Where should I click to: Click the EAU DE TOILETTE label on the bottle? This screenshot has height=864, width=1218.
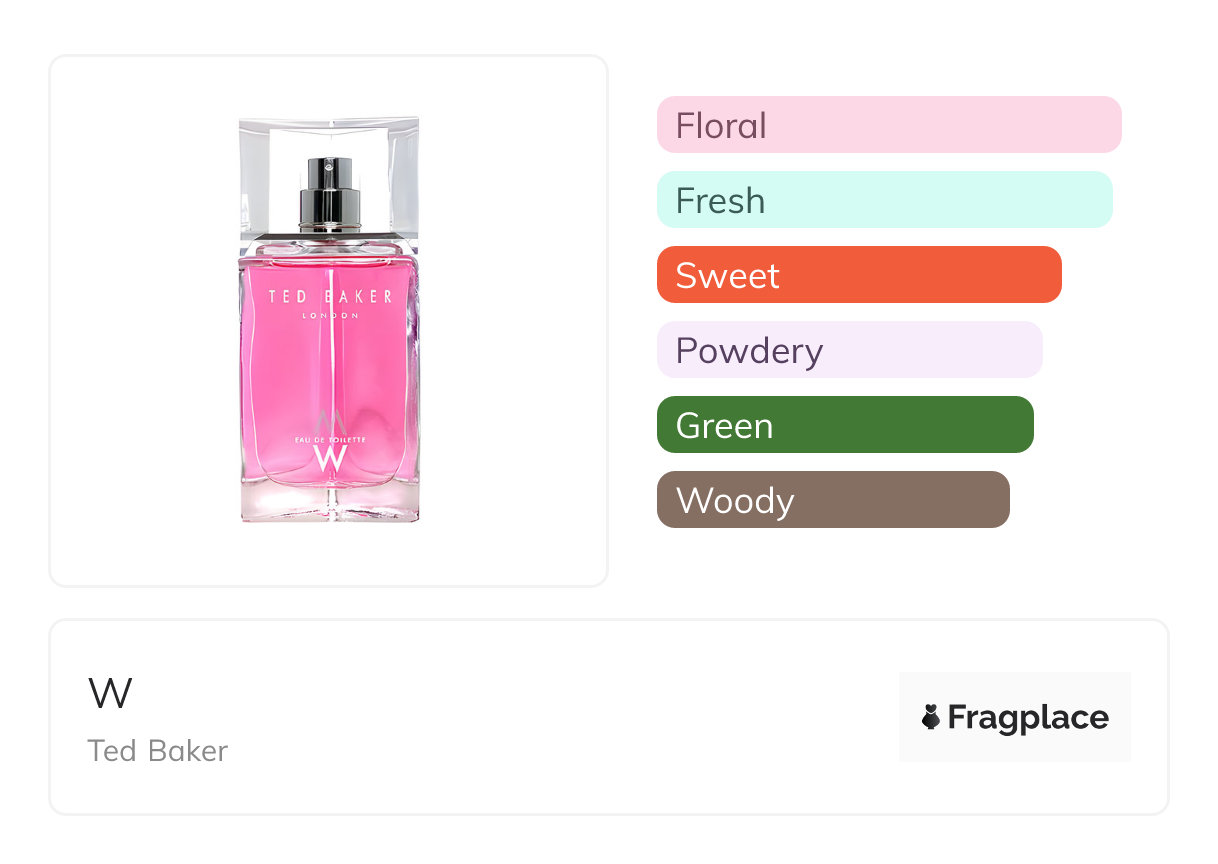(330, 439)
